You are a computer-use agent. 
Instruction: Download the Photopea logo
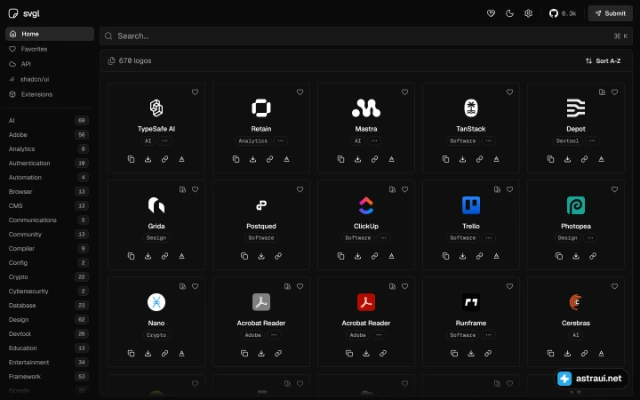pyautogui.click(x=576, y=256)
